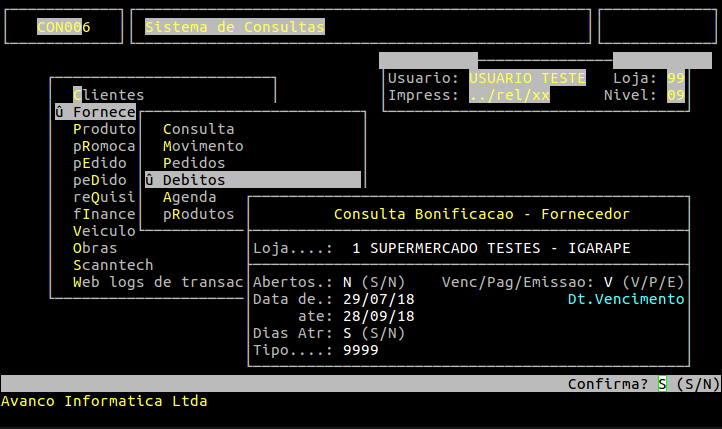Select the Scanntech menu option
The image size is (722, 429).
[112, 265]
